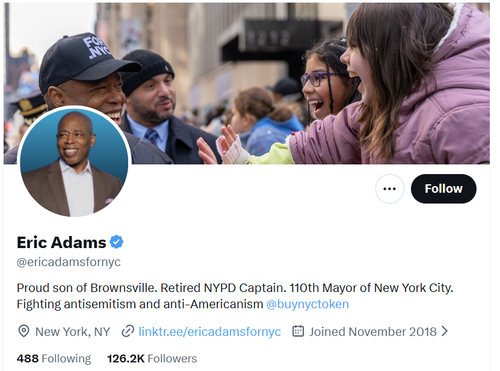Open the @buynyctoken mention link
The image size is (500, 371).
click(307, 304)
